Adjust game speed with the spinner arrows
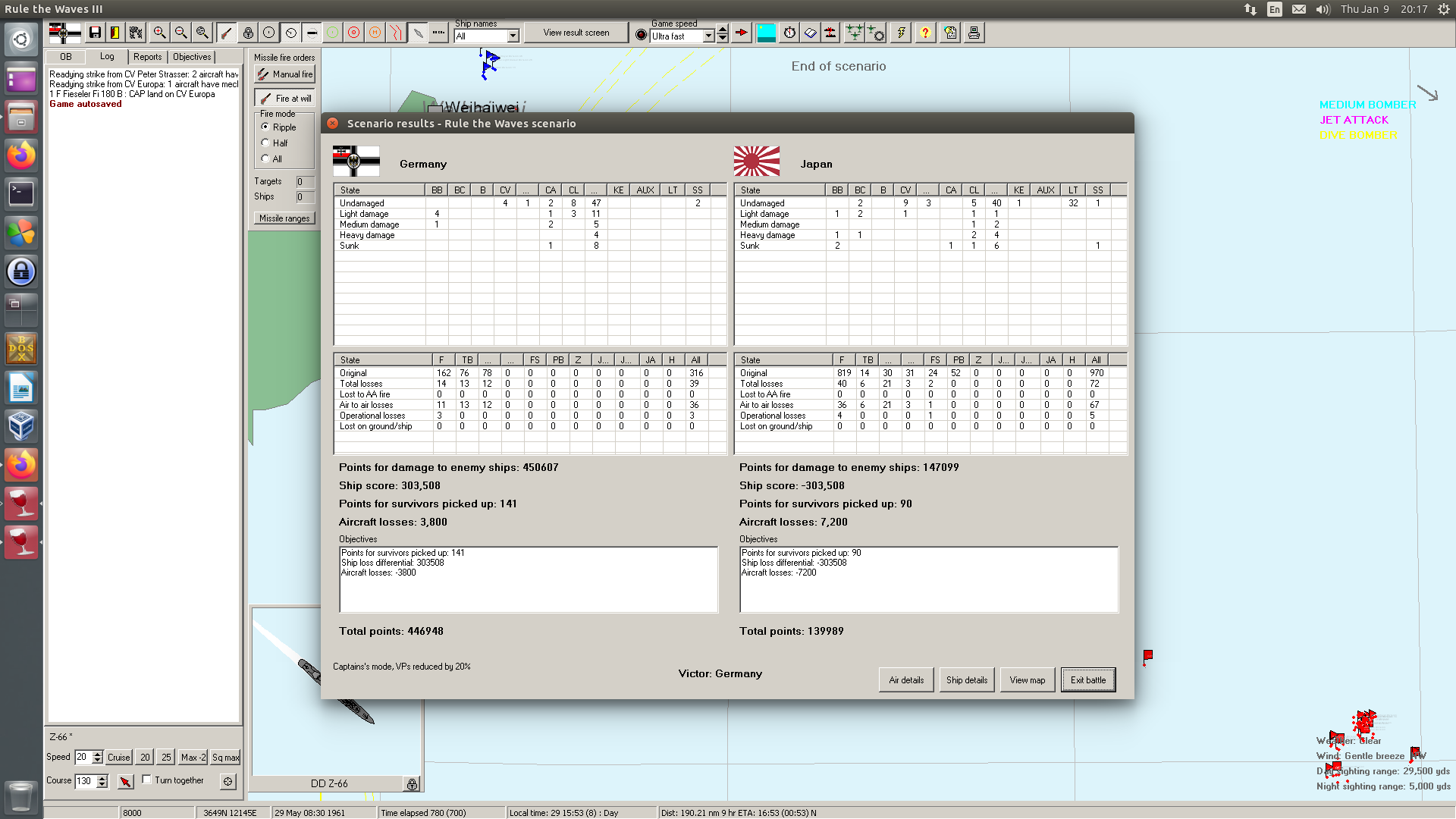Screen dimensions: 1456x819 pyautogui.click(x=723, y=33)
